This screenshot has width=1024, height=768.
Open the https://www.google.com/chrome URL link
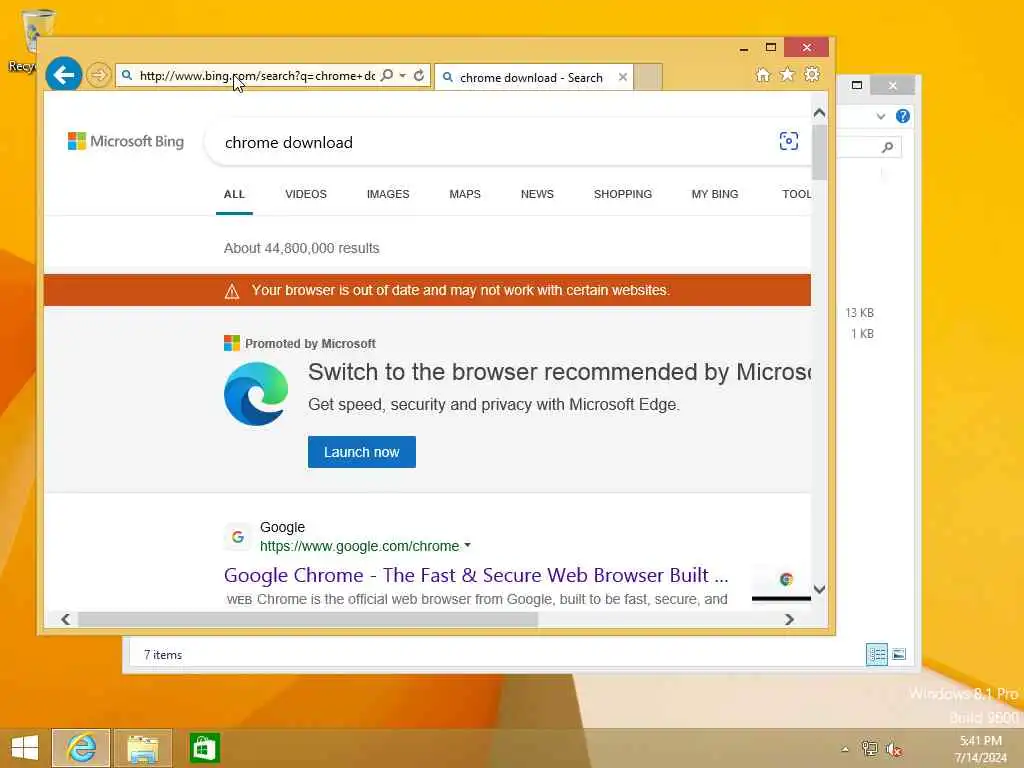click(359, 546)
